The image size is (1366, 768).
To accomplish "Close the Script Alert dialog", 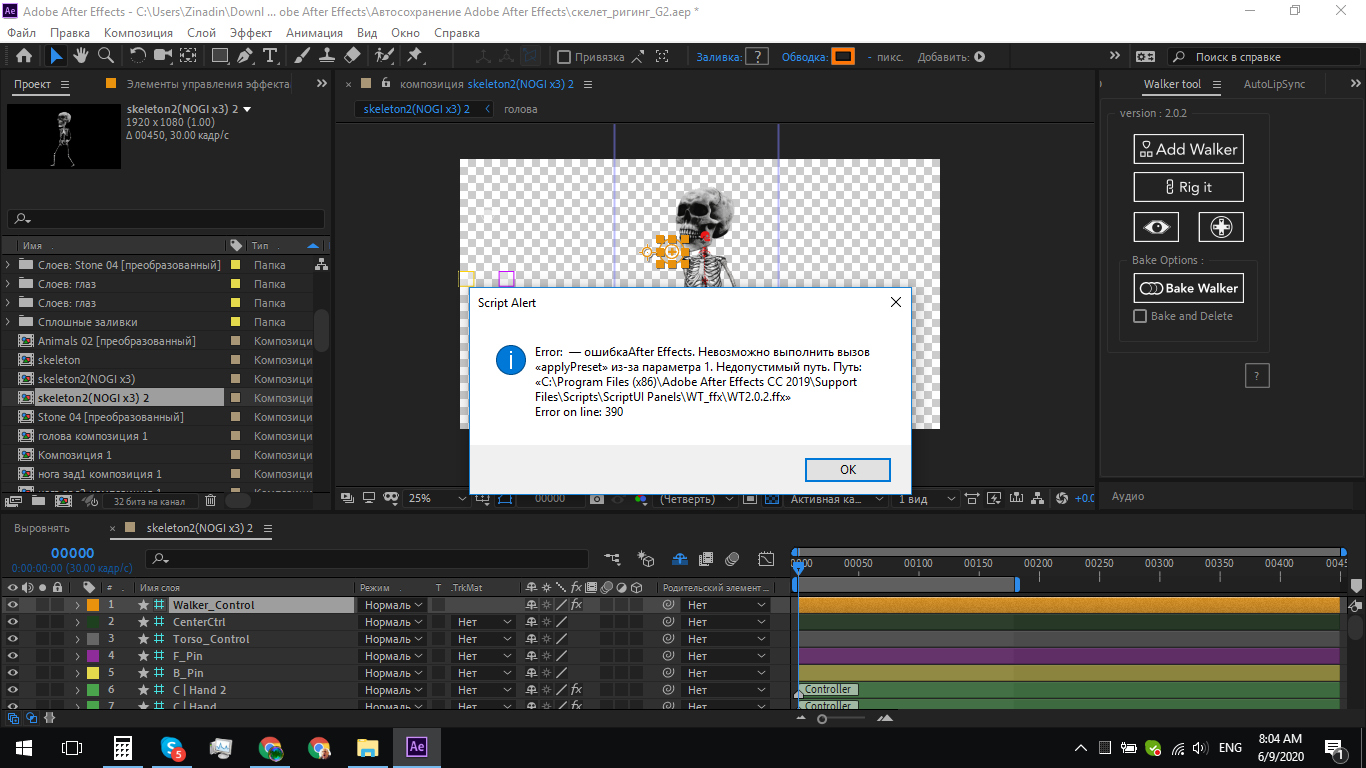I will click(895, 303).
